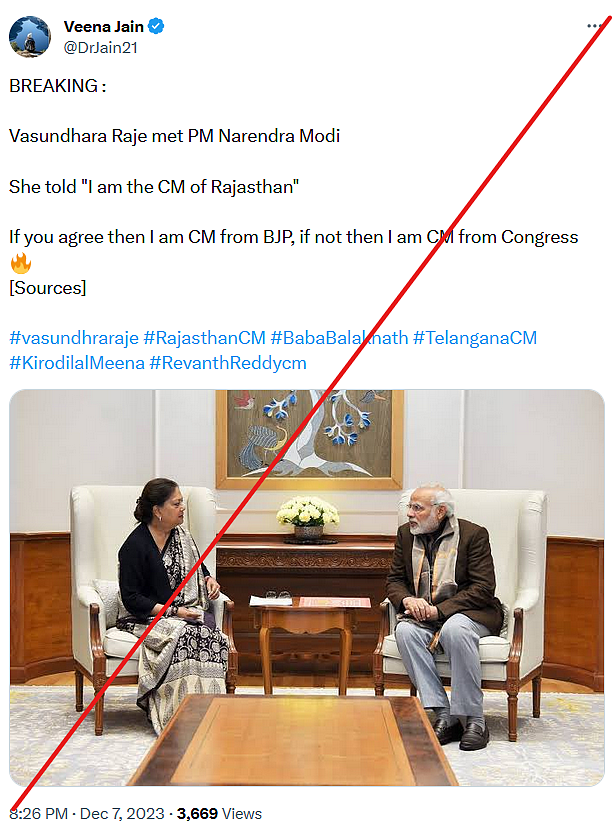Click the 'Vasundhara Raje met PM' line

click(174, 136)
